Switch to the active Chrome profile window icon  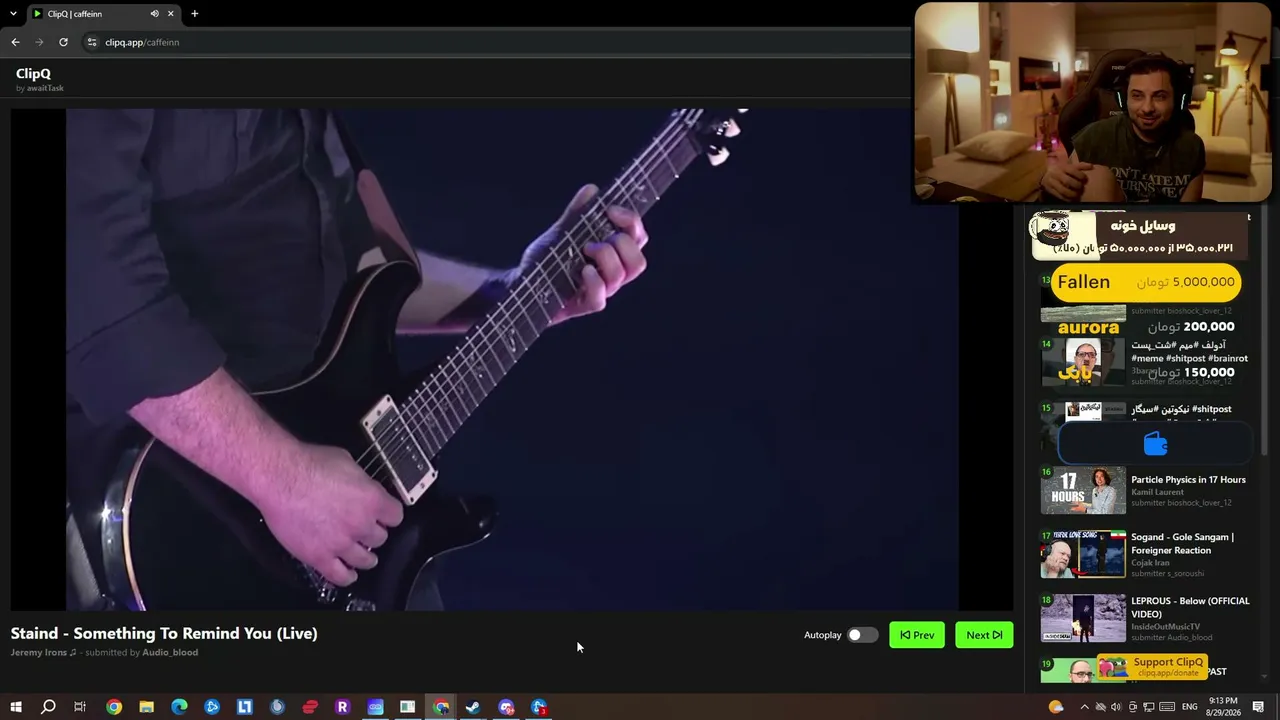(x=440, y=707)
